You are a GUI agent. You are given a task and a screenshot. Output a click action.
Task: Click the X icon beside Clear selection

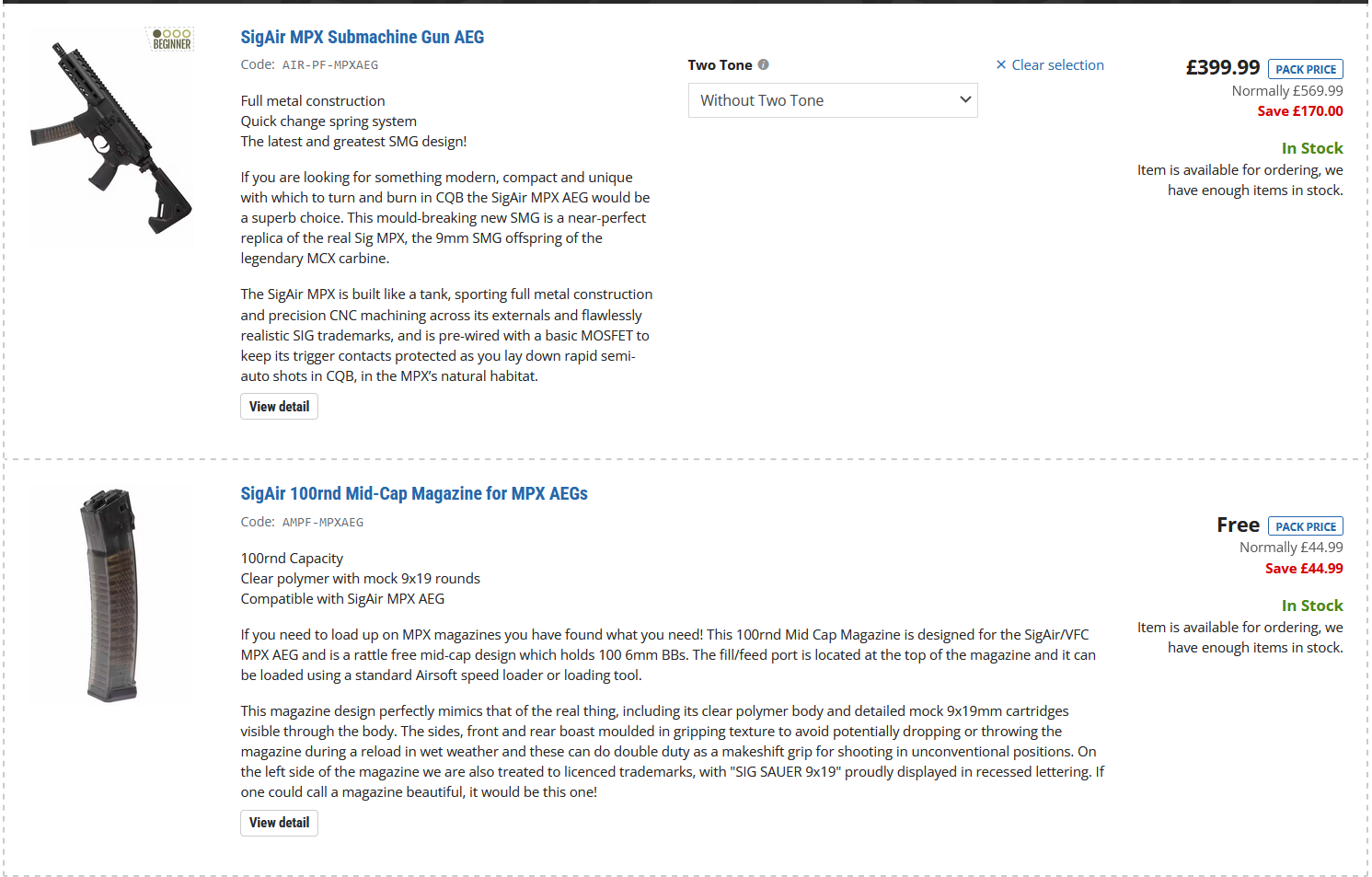[1001, 64]
